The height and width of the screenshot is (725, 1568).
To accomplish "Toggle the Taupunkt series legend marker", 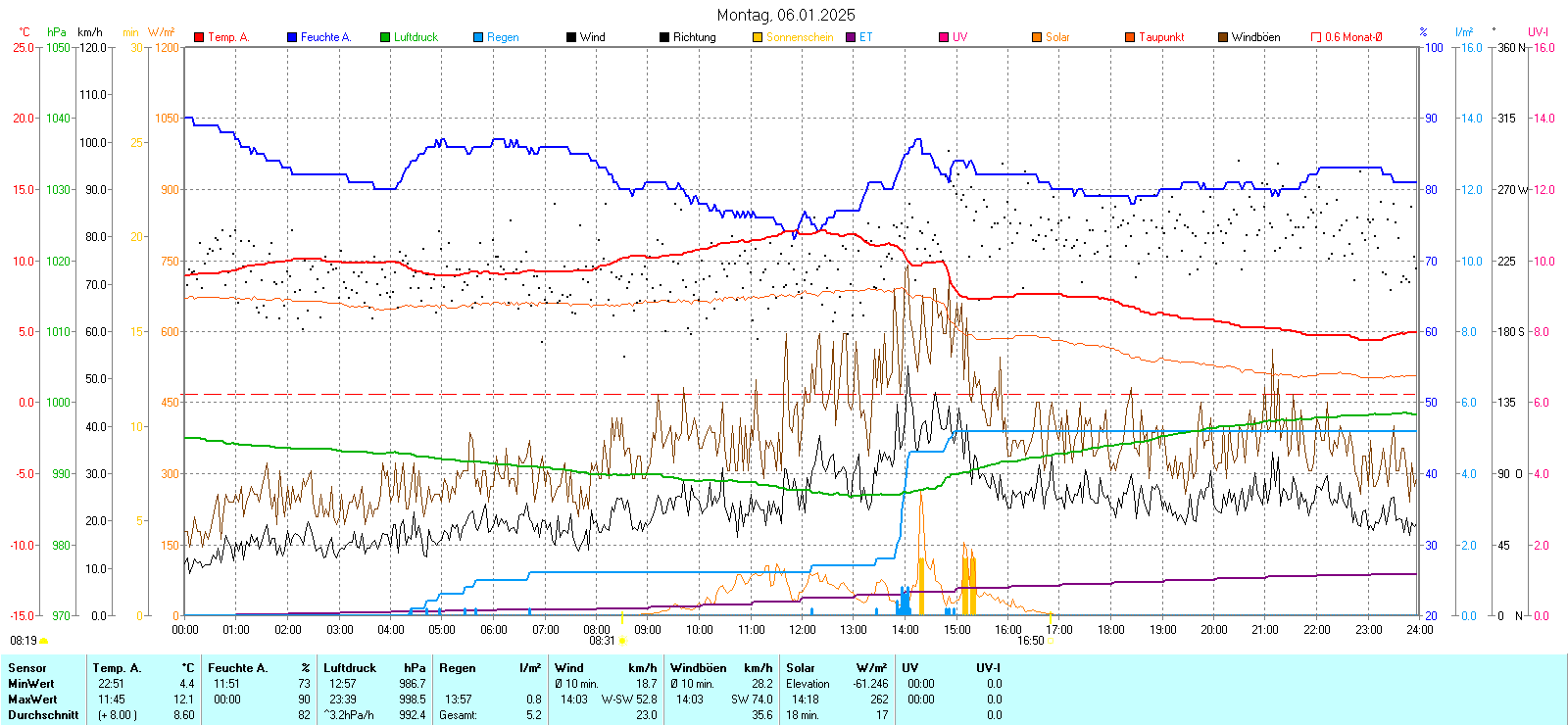I will [1130, 37].
